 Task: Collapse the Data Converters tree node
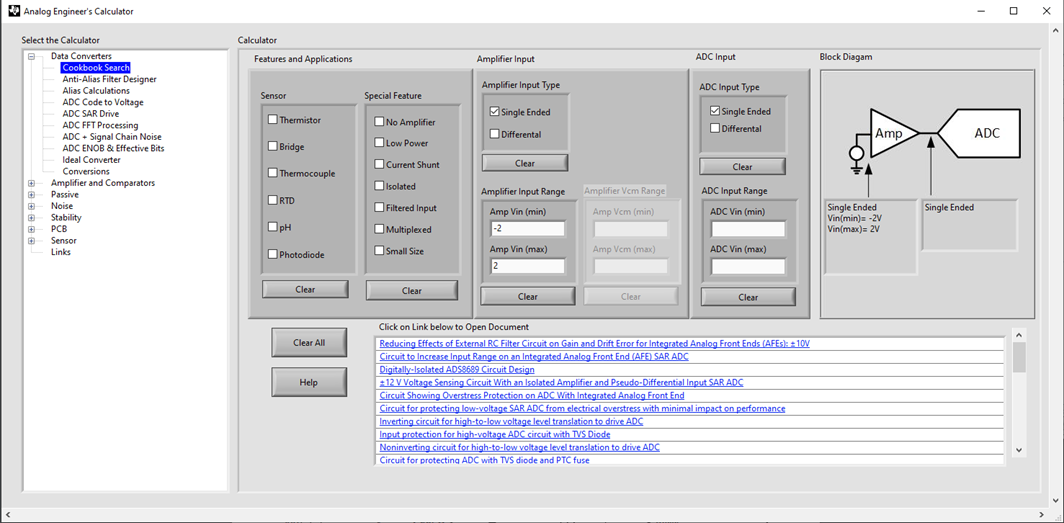coord(31,56)
